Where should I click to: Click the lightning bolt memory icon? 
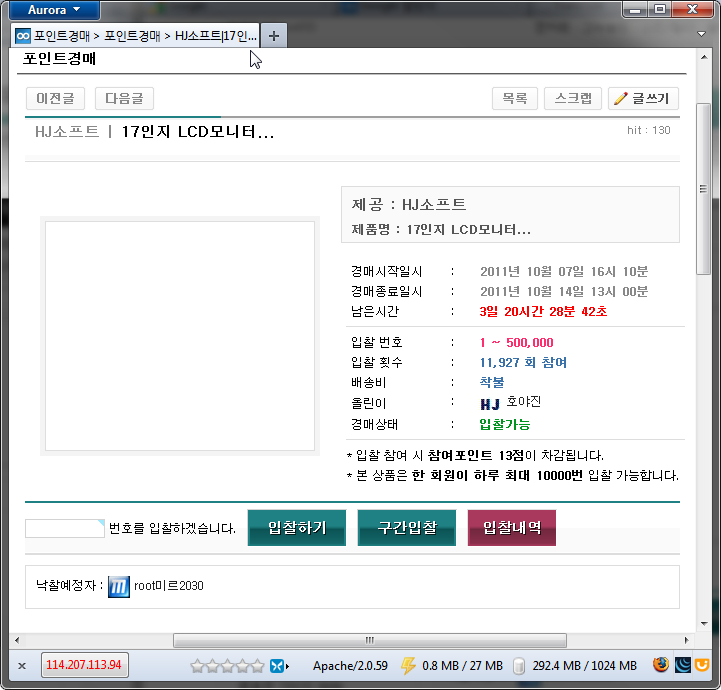(407, 666)
